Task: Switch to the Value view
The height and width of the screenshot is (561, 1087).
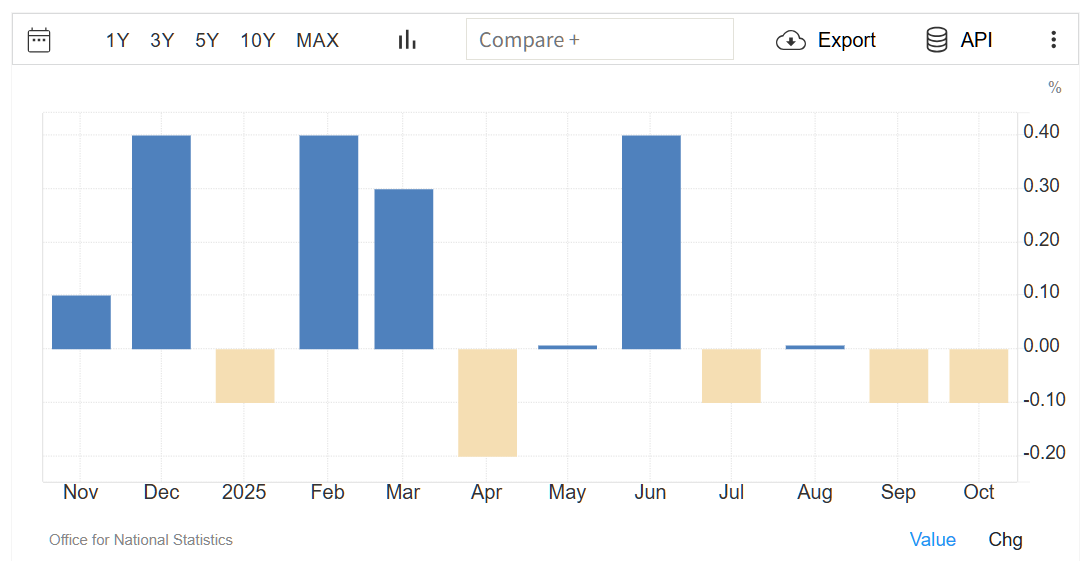Action: coord(932,540)
